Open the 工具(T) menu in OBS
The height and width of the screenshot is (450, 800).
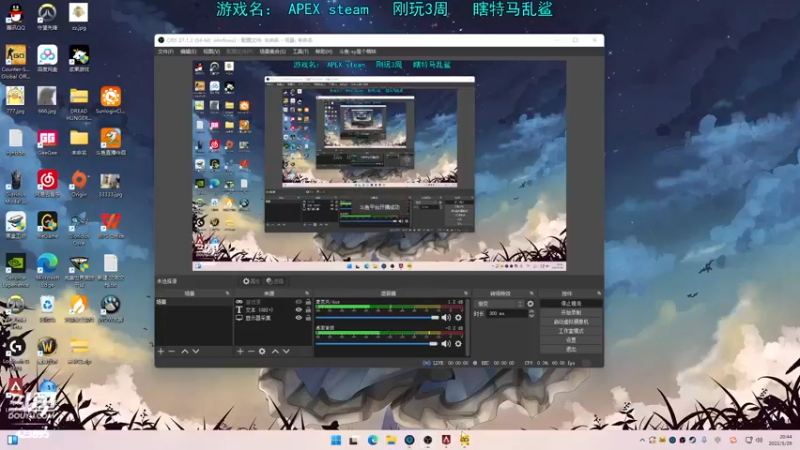click(x=300, y=52)
